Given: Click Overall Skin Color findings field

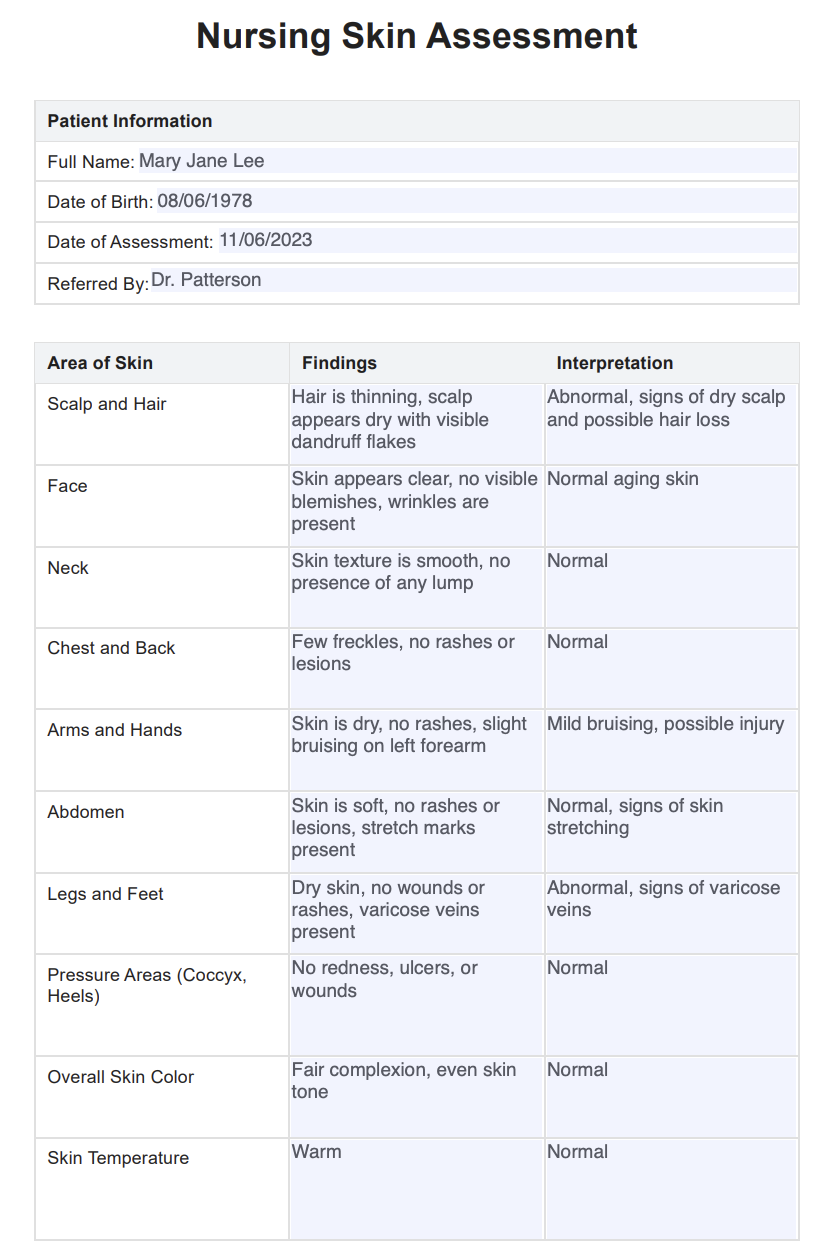Looking at the screenshot, I should point(416,1097).
